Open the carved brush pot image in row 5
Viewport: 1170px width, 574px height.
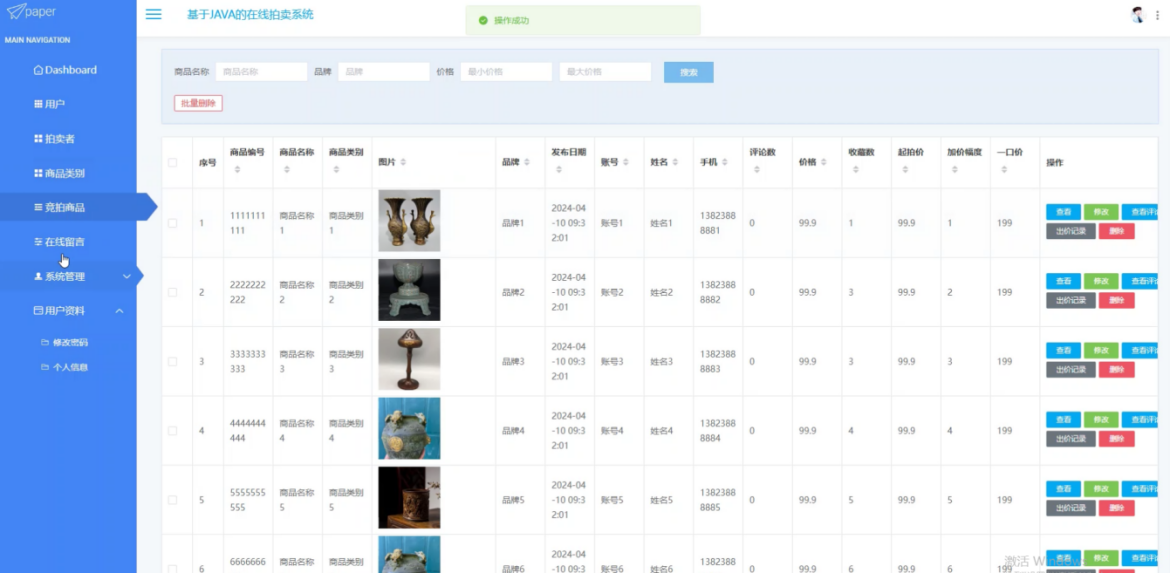click(x=409, y=498)
